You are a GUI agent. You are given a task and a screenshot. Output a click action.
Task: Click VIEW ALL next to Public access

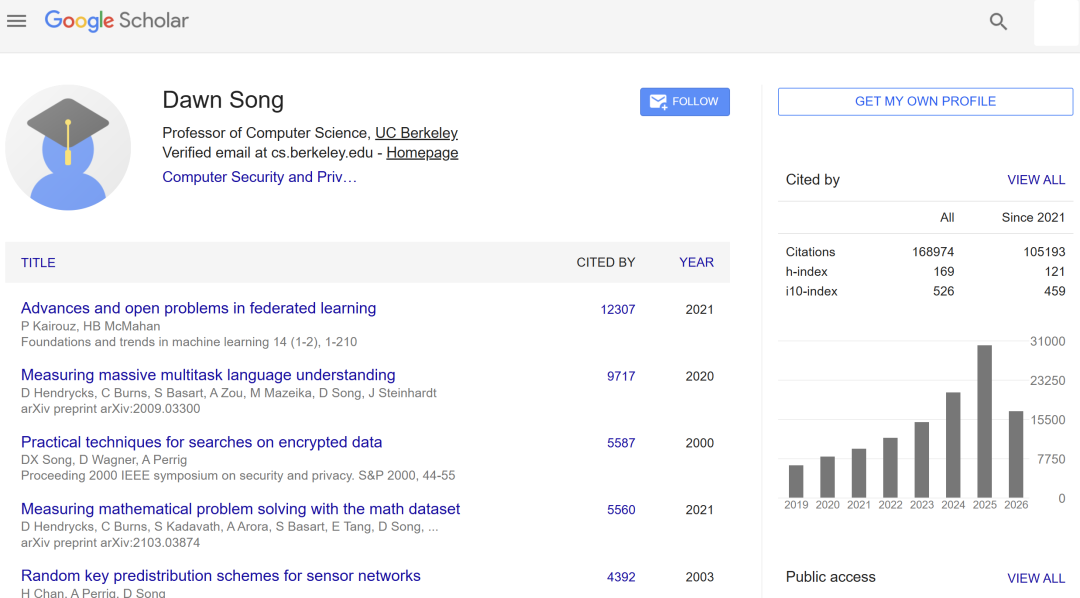(1036, 579)
